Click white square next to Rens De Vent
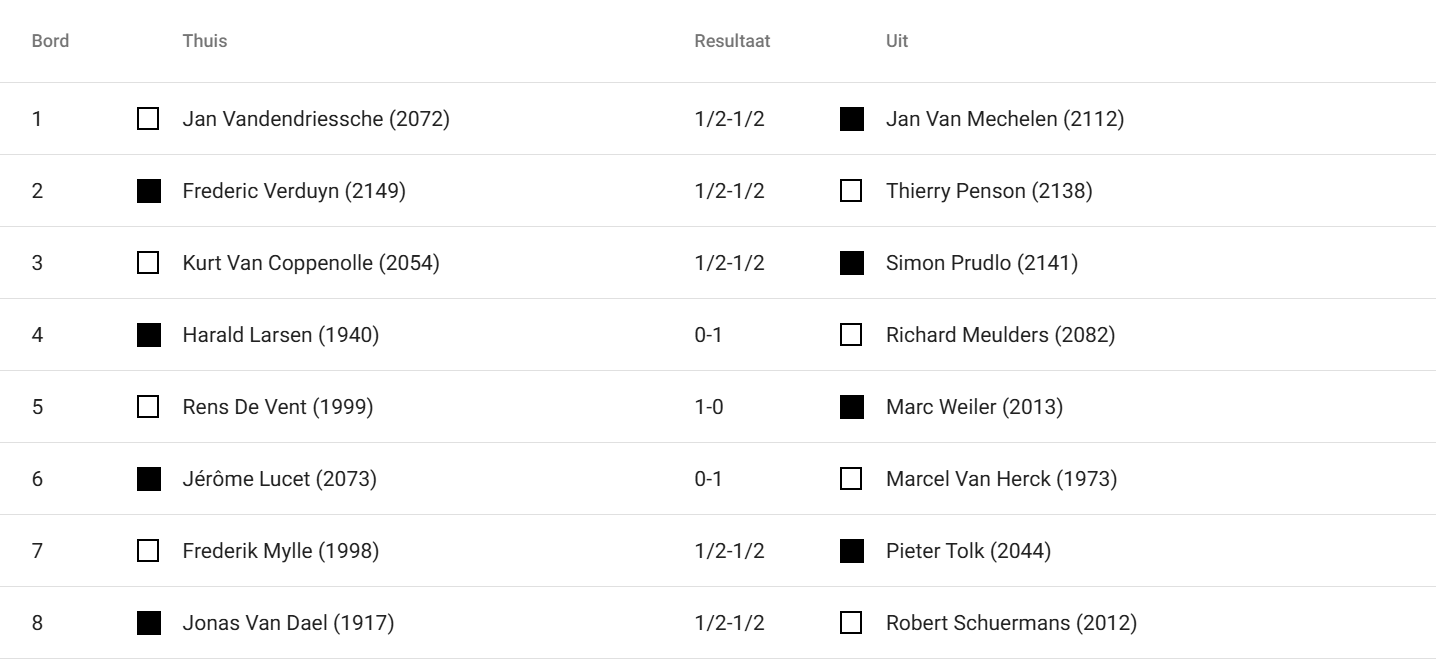Image resolution: width=1436 pixels, height=660 pixels. click(148, 407)
